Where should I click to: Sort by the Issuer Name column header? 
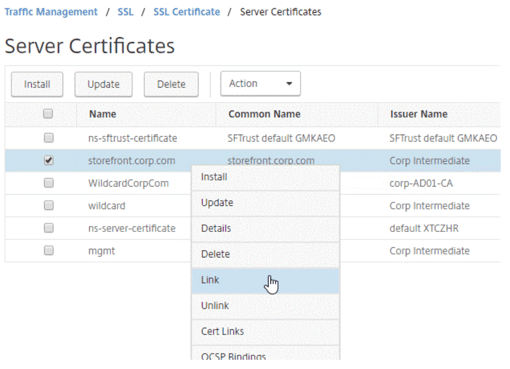tap(419, 114)
